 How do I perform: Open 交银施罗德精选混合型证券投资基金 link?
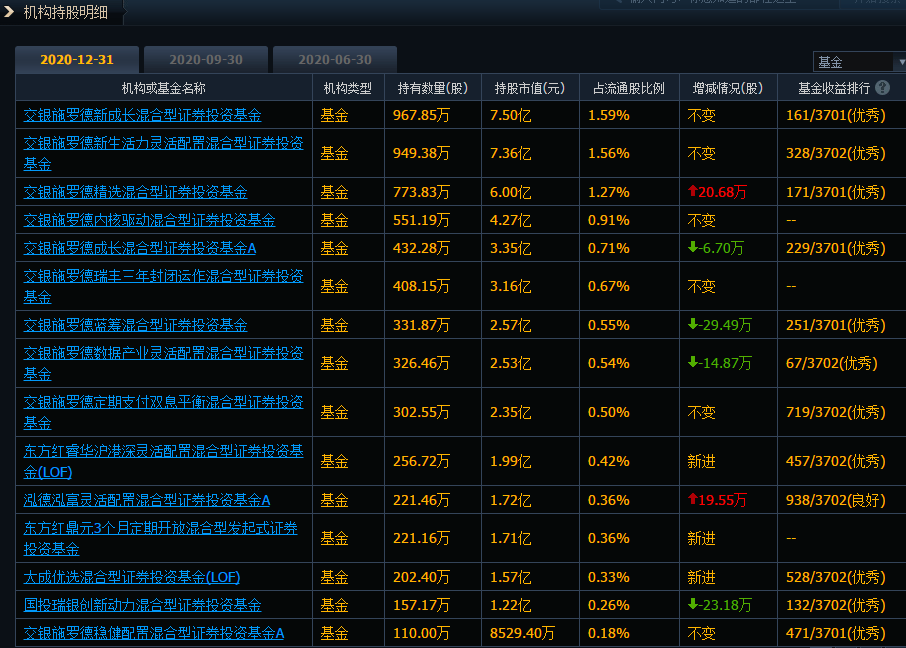click(x=135, y=192)
